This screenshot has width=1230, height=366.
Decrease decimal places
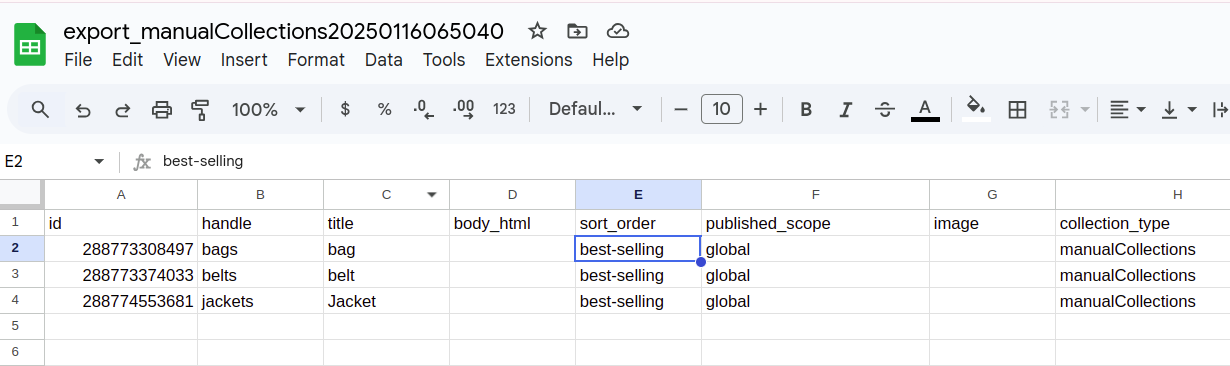click(424, 109)
